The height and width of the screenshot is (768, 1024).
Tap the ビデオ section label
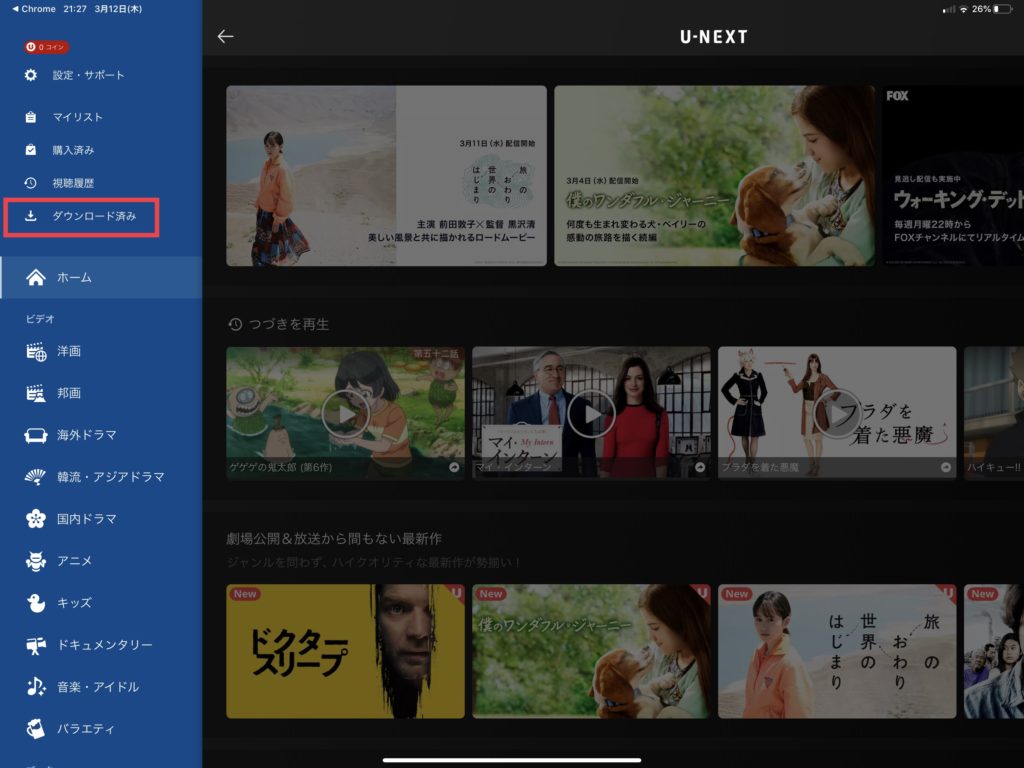[x=40, y=319]
